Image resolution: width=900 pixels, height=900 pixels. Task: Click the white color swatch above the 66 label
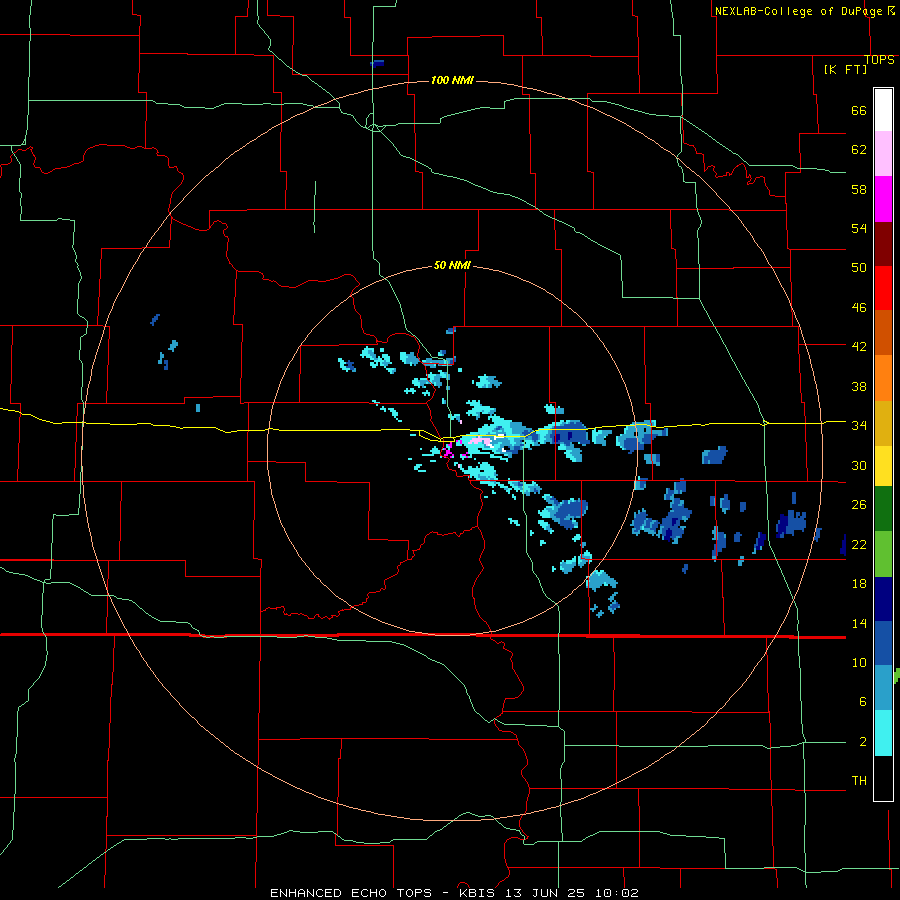pos(883,110)
